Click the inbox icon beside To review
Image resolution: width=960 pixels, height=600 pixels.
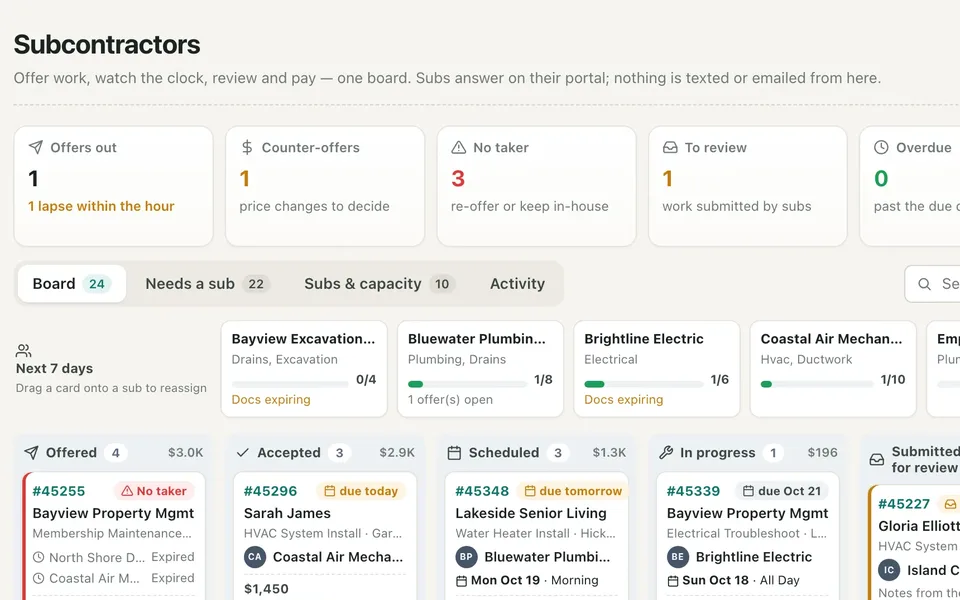(x=670, y=147)
